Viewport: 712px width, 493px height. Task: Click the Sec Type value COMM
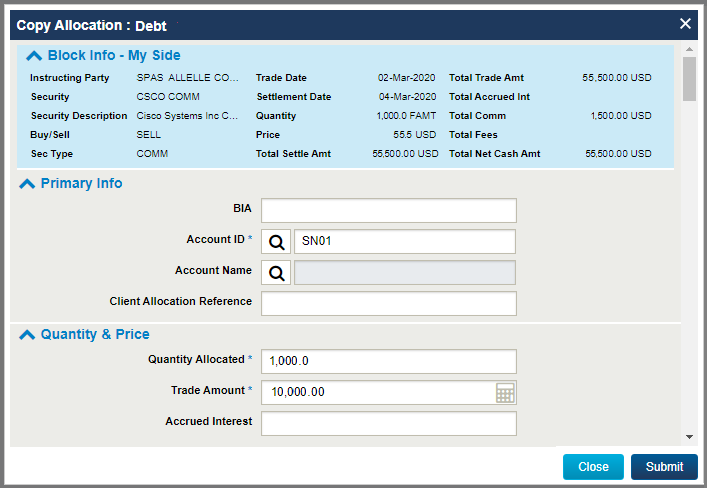pyautogui.click(x=152, y=154)
